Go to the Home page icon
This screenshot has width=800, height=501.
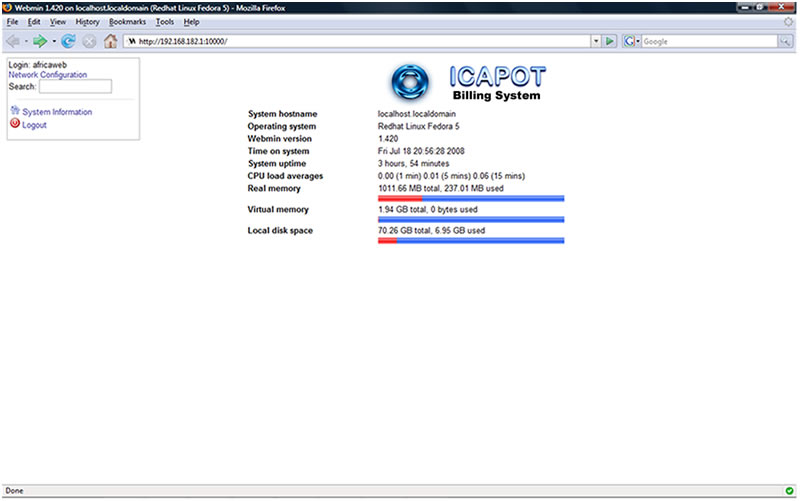110,41
